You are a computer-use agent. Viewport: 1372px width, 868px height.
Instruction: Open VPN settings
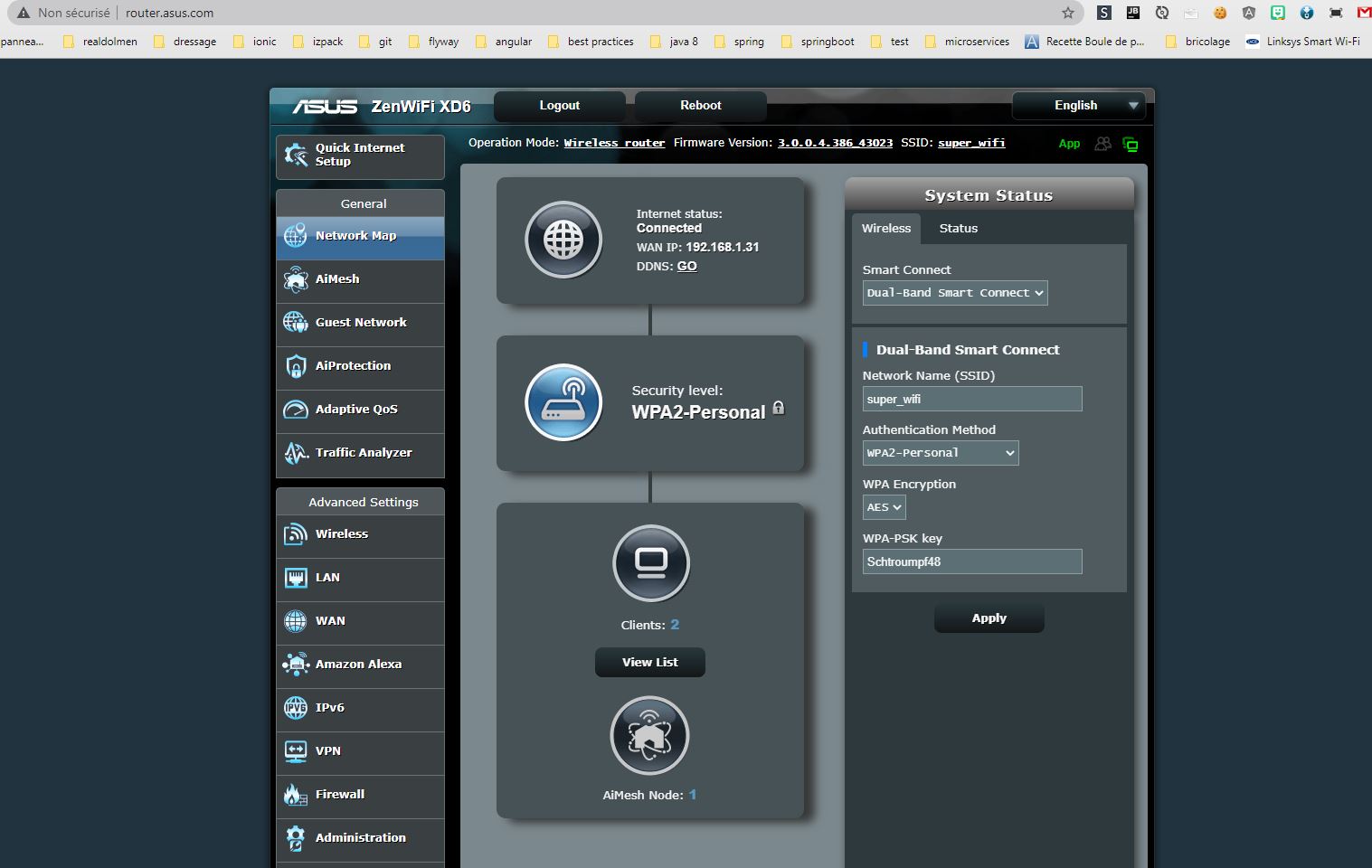[x=360, y=752]
